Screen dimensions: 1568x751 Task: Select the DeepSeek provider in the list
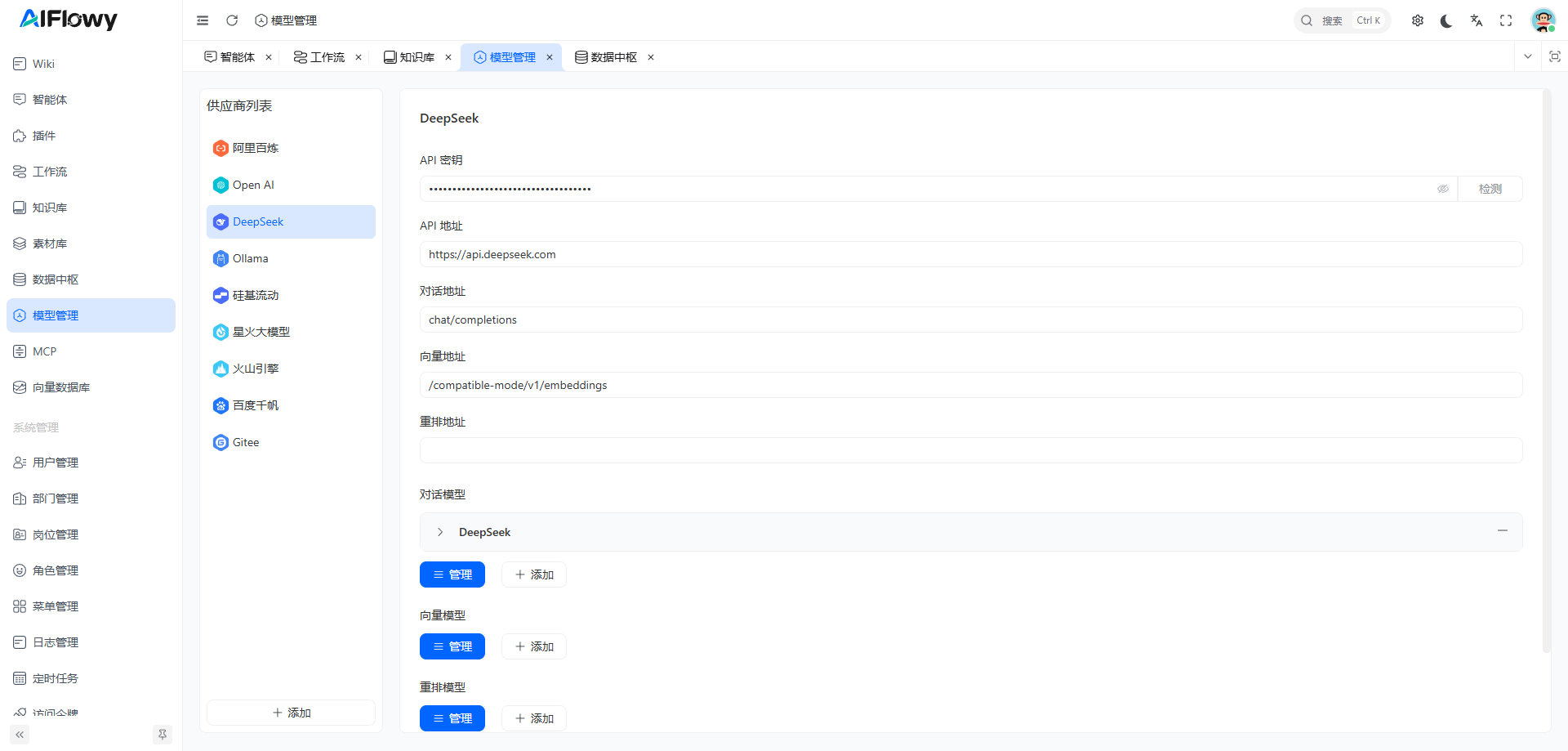tap(291, 221)
